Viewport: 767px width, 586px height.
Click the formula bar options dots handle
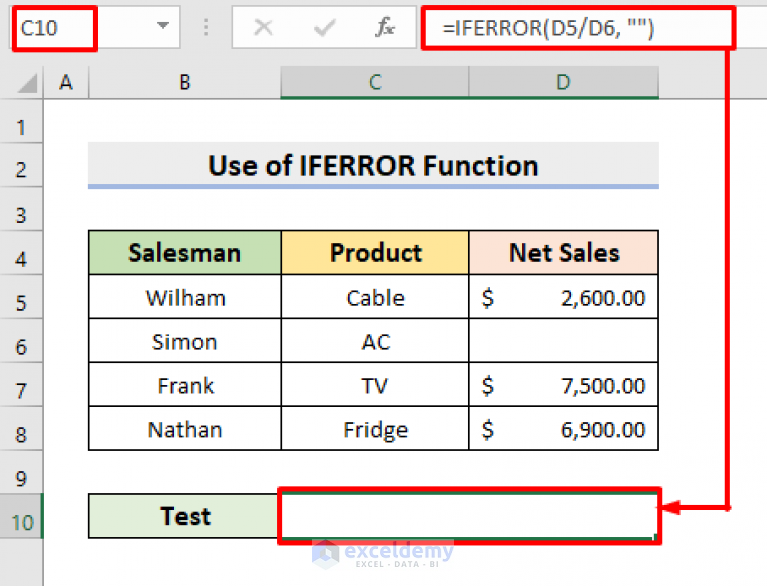[206, 27]
